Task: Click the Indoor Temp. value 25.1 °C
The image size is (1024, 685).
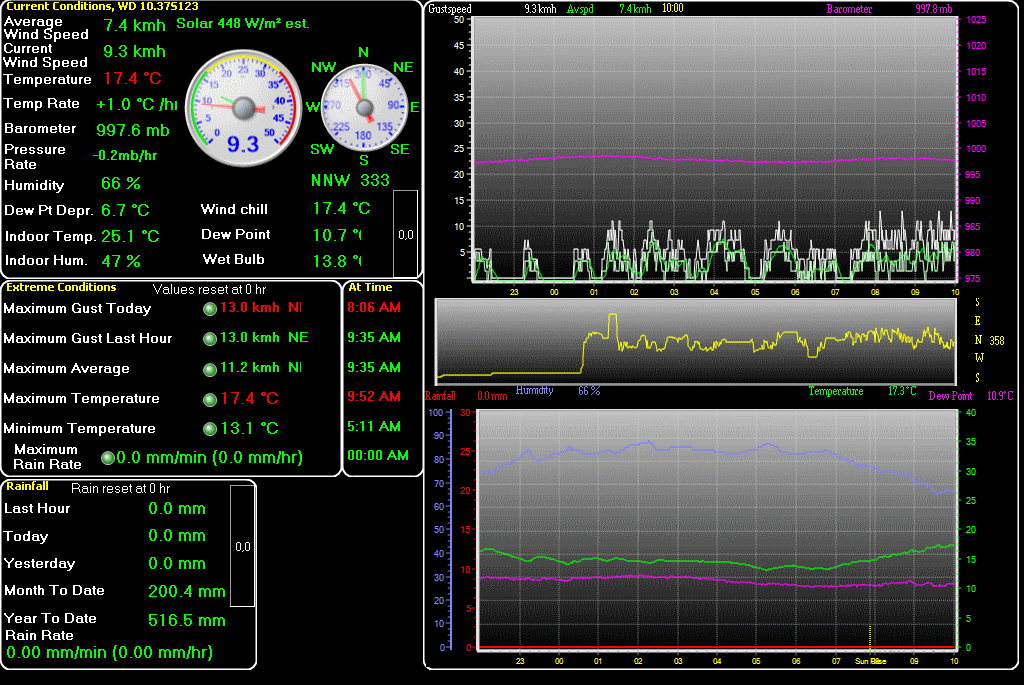Action: point(130,236)
